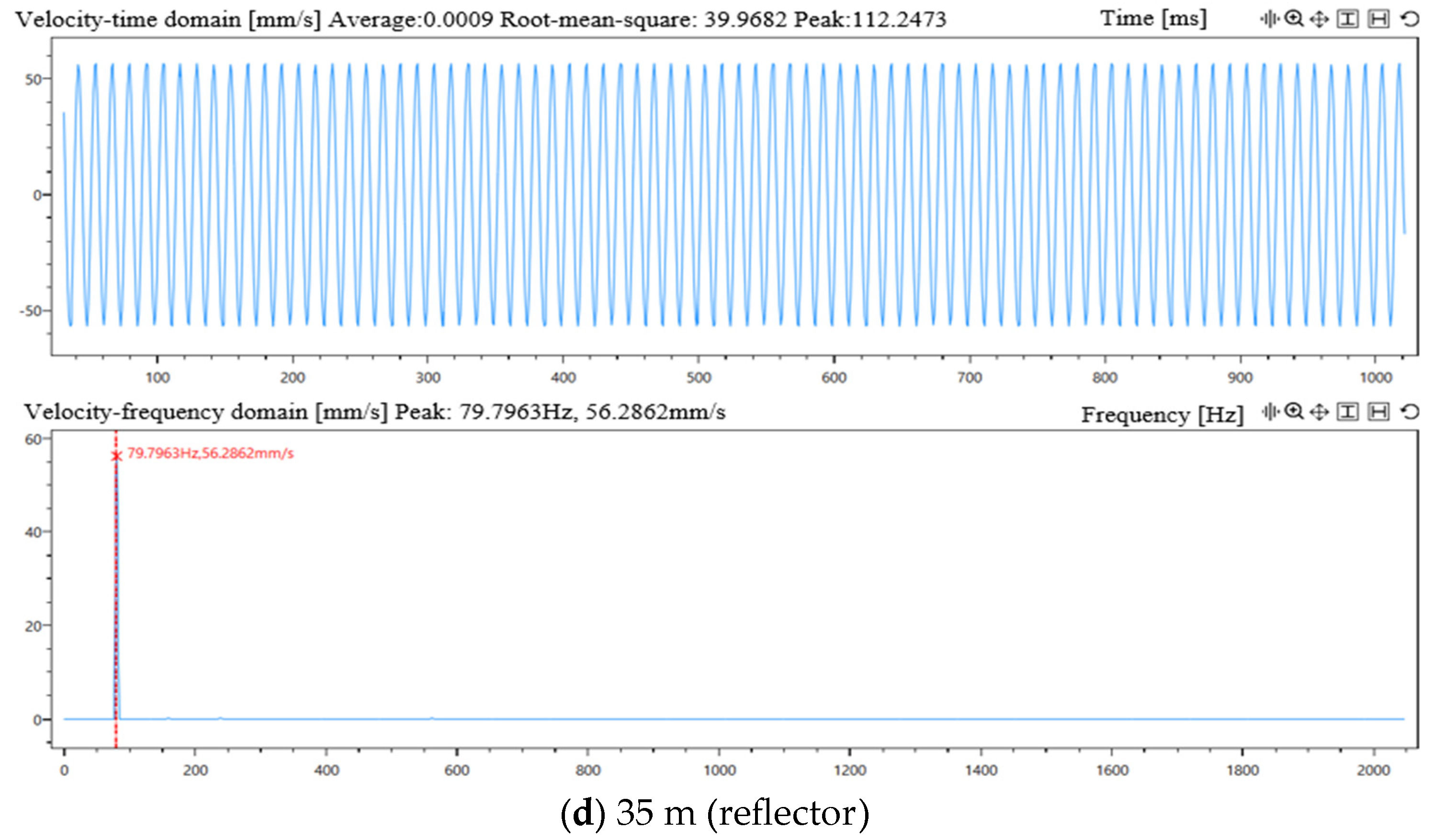Click the vertical fit (I) icon on the time chart
The height and width of the screenshot is (840, 1433).
pos(1348,19)
